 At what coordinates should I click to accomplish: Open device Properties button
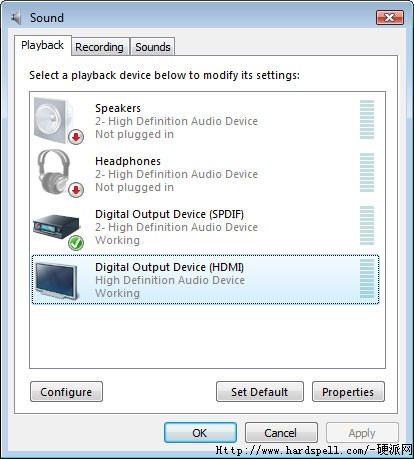pyautogui.click(x=348, y=392)
